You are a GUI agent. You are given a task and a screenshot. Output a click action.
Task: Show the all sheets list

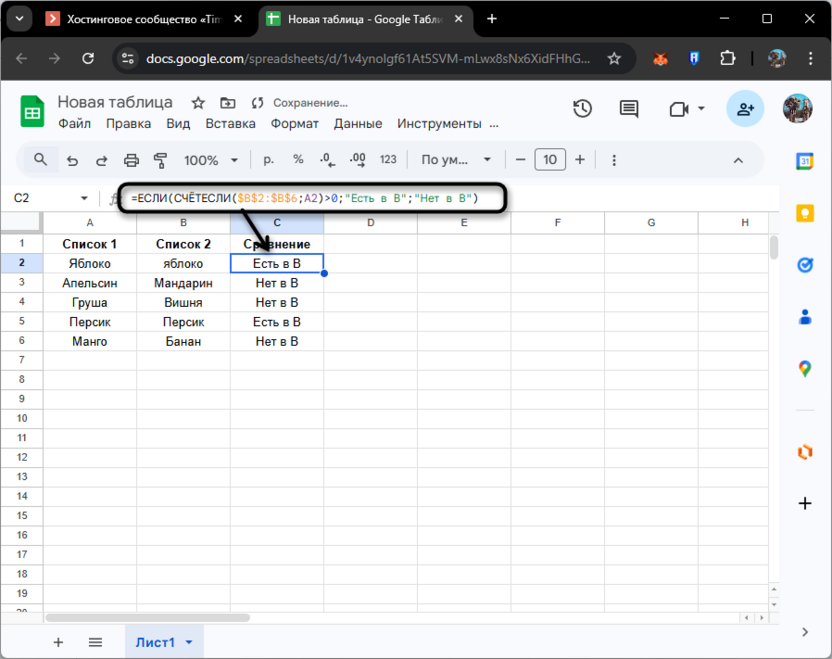[96, 642]
